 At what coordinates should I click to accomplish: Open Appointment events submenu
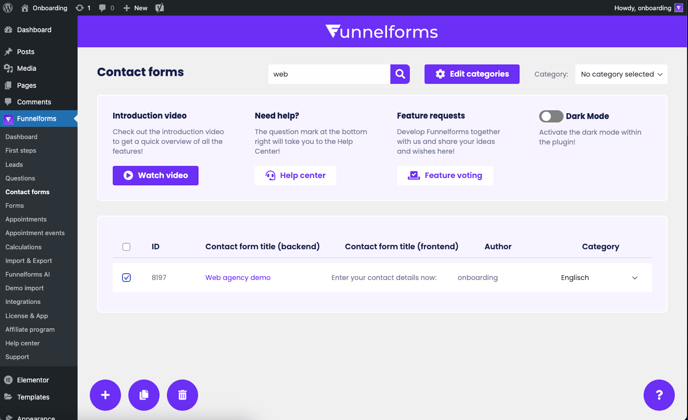(x=35, y=233)
